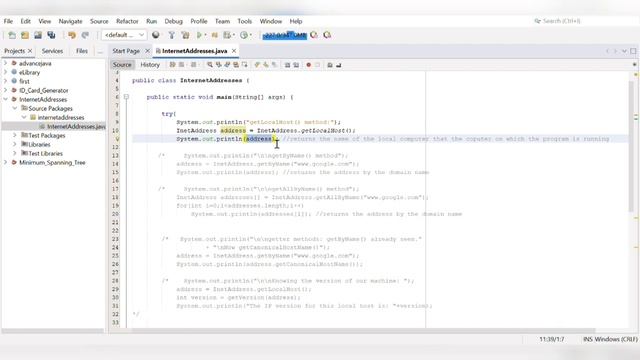Collapse the main method code fold
The width and height of the screenshot is (640, 360).
coord(126,97)
